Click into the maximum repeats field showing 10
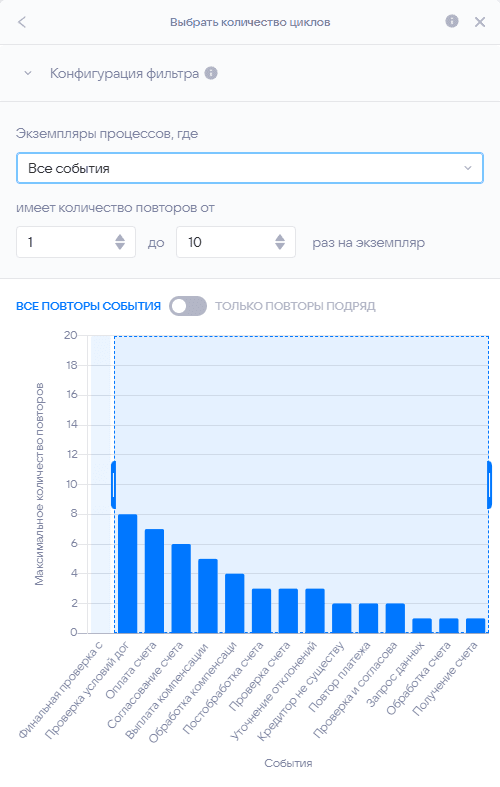 [226, 242]
